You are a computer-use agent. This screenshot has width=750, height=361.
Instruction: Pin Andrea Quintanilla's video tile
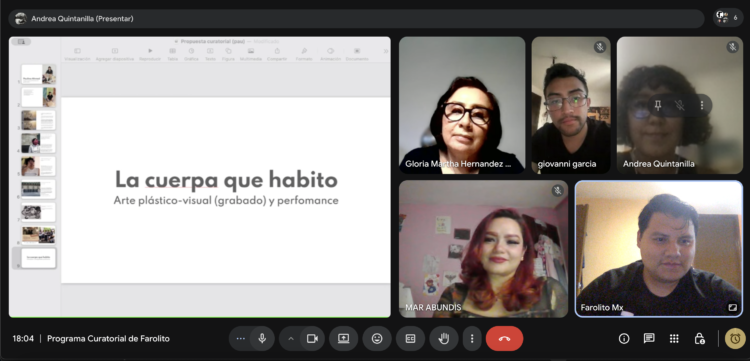[x=658, y=105]
